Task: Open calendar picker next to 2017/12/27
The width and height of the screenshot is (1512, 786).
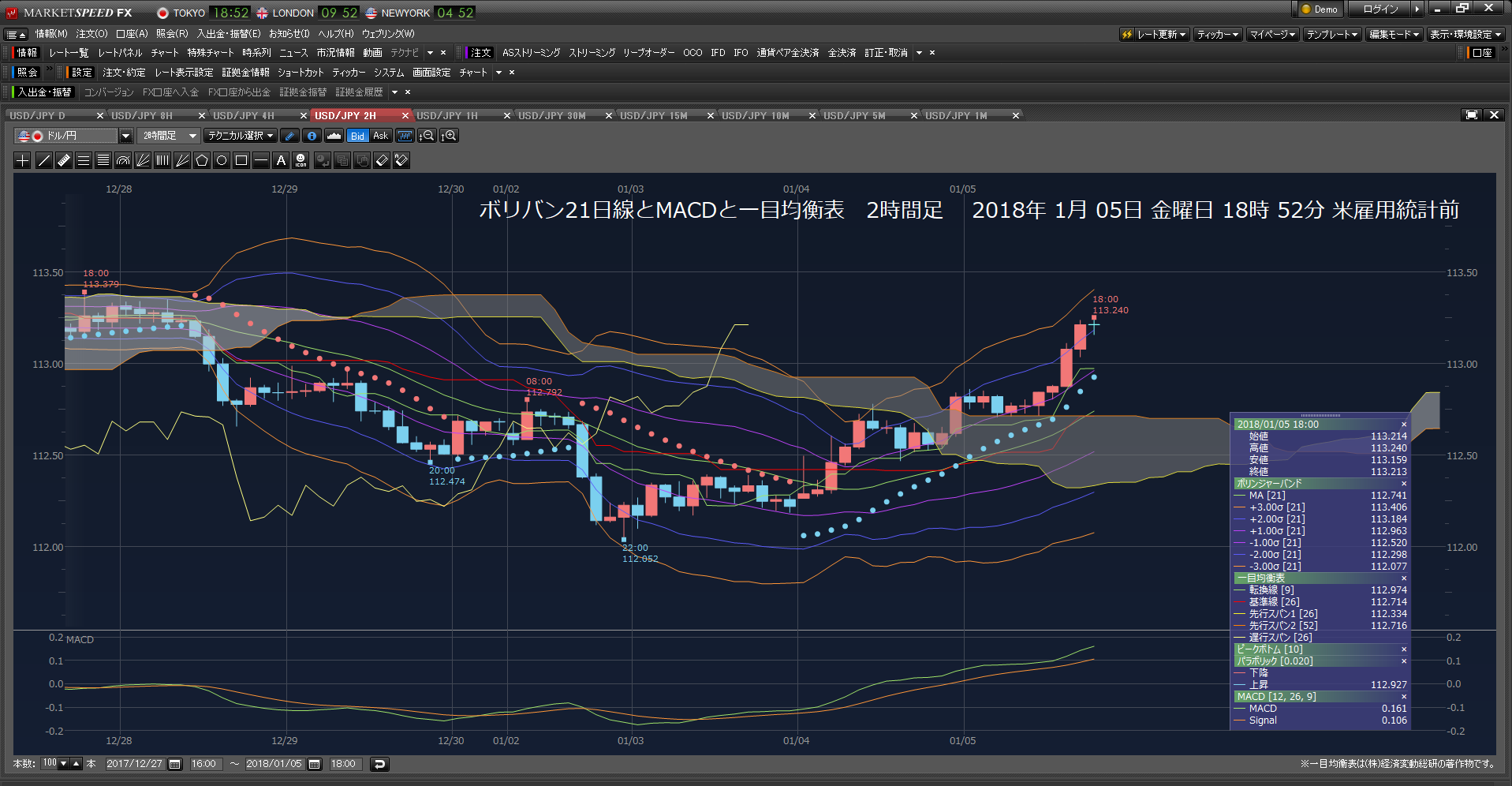Action: point(175,764)
